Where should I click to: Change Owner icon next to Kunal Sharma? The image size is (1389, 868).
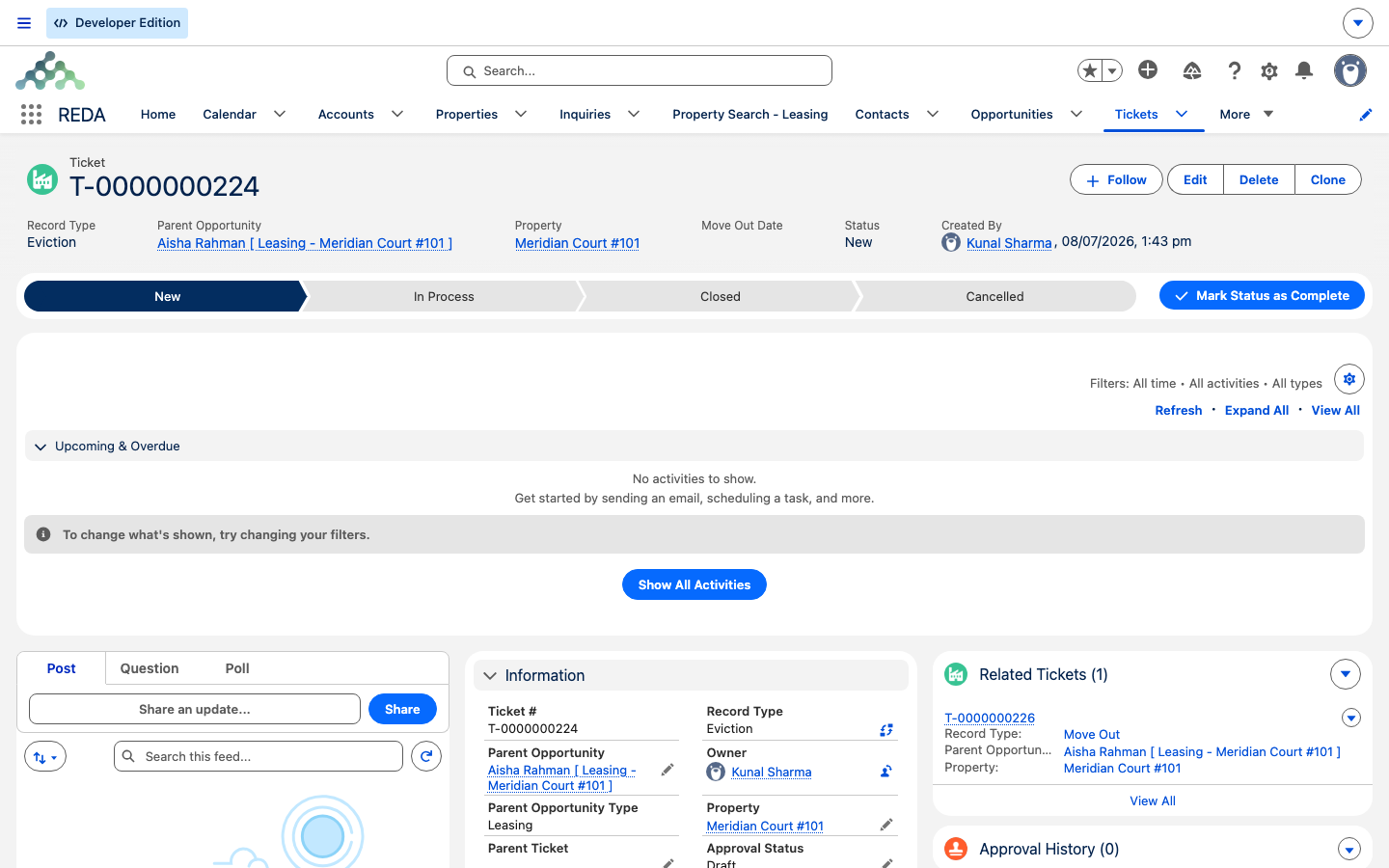[886, 772]
